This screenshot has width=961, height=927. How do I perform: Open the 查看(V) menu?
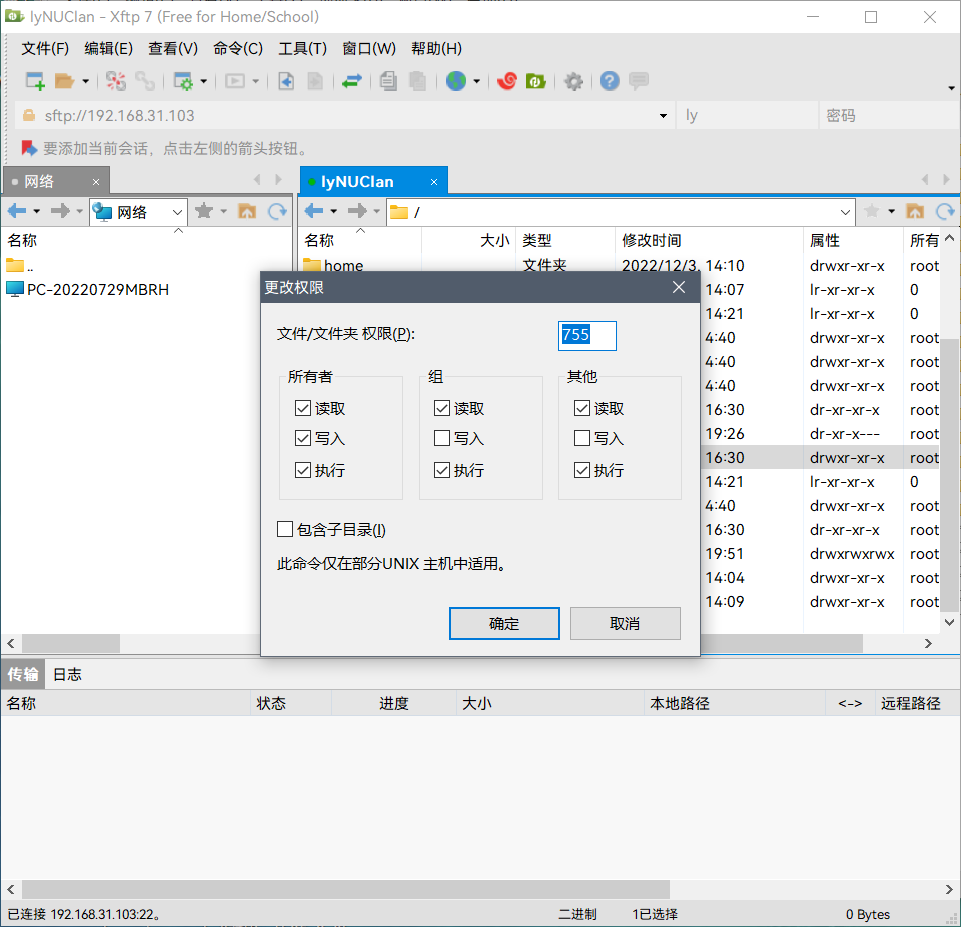(x=173, y=48)
